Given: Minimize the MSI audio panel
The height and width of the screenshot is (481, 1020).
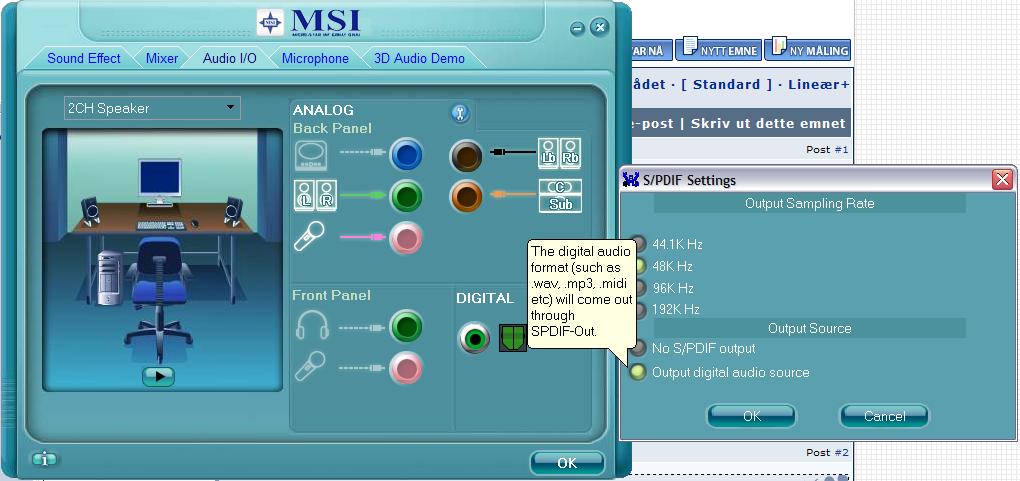Looking at the screenshot, I should (577, 29).
